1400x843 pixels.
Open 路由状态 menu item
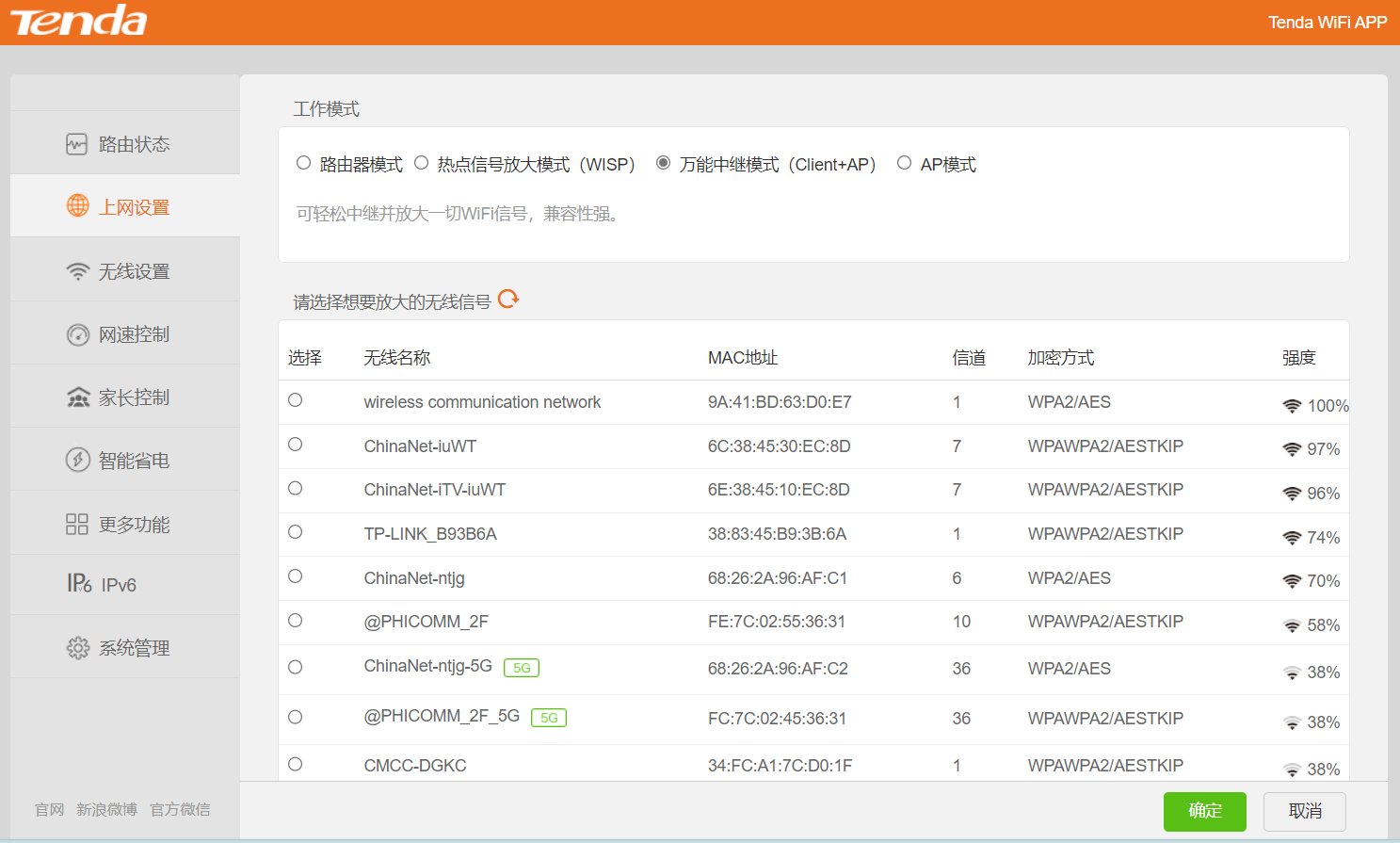click(x=125, y=143)
